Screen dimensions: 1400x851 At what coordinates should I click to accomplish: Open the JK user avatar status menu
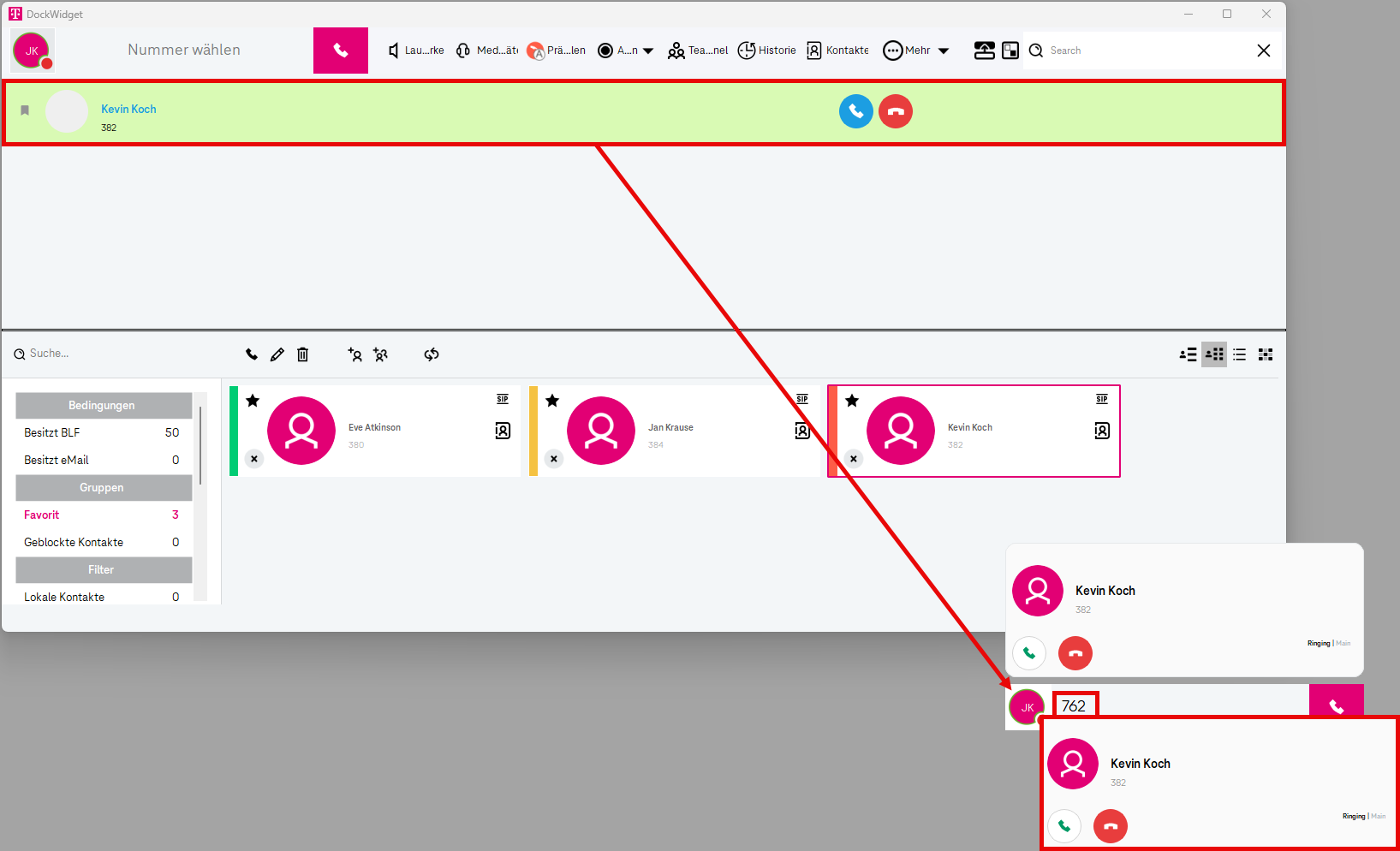pyautogui.click(x=33, y=51)
